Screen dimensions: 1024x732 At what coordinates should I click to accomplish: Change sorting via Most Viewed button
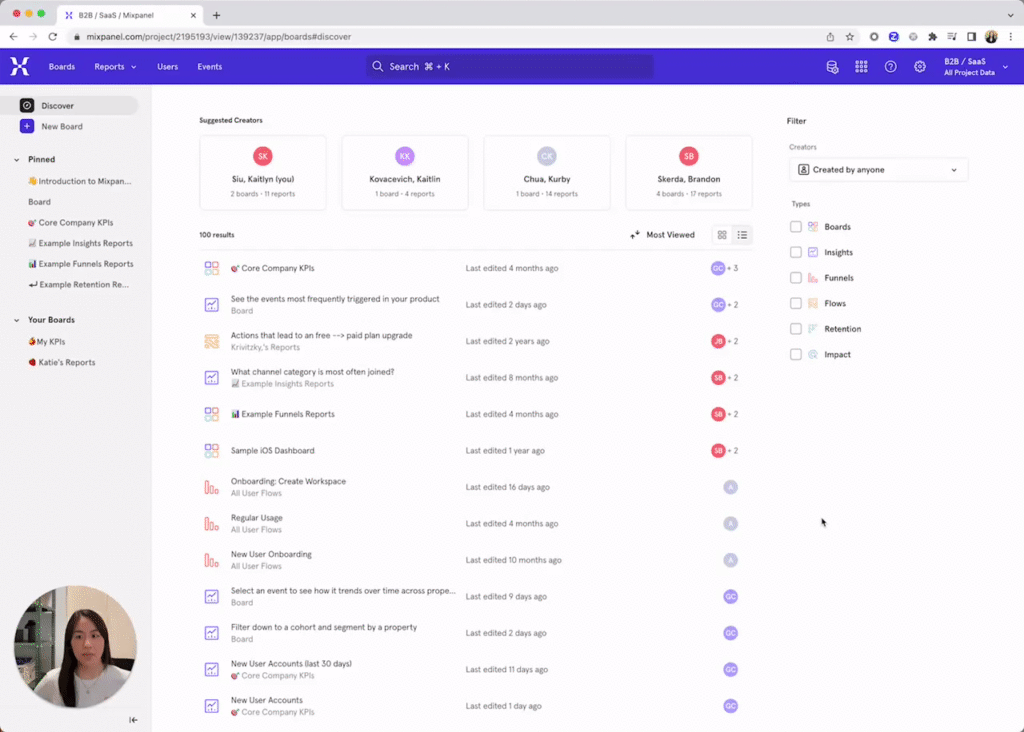tap(662, 235)
